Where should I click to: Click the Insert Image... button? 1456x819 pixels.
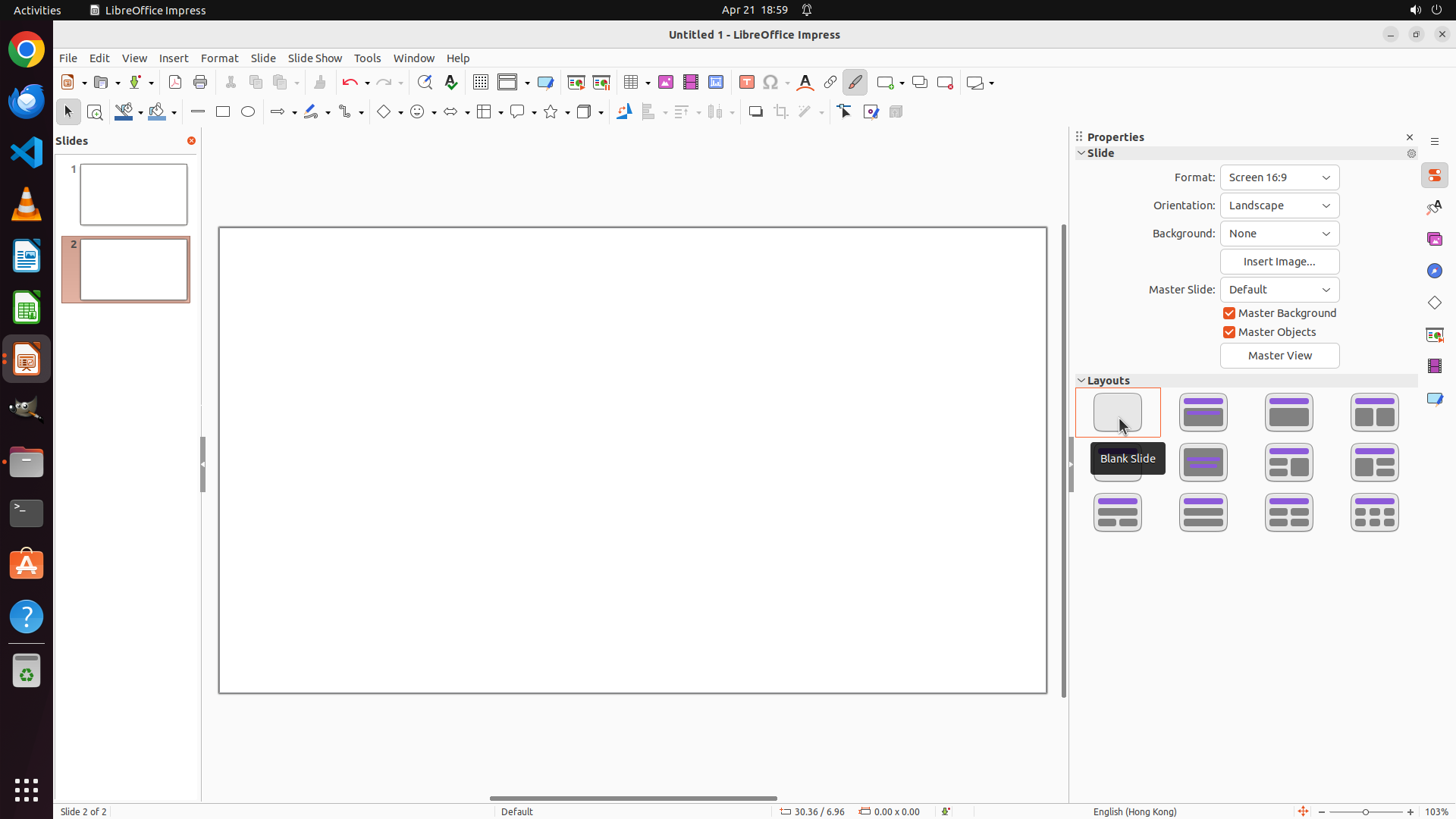(1279, 262)
